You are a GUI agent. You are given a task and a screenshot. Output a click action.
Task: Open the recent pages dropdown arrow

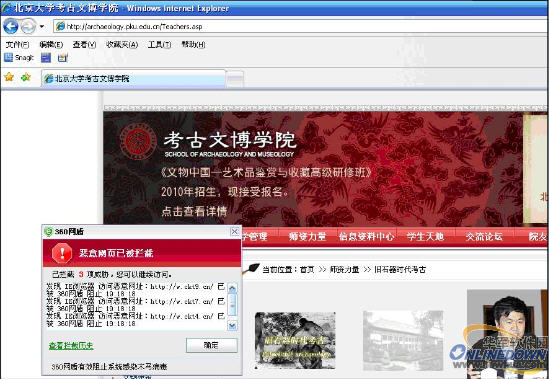(x=42, y=27)
